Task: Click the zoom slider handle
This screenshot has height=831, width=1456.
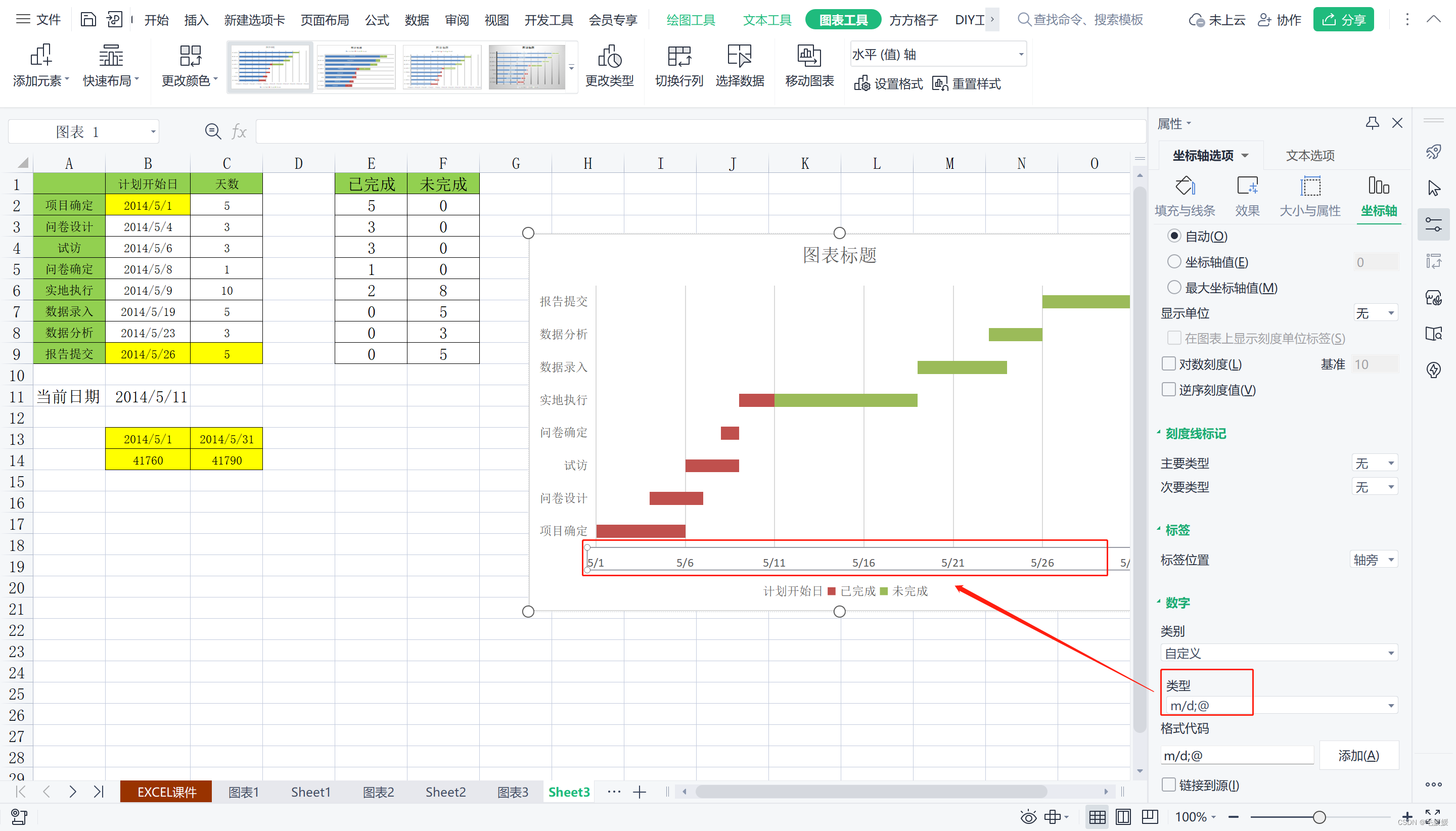Action: coord(1318,817)
